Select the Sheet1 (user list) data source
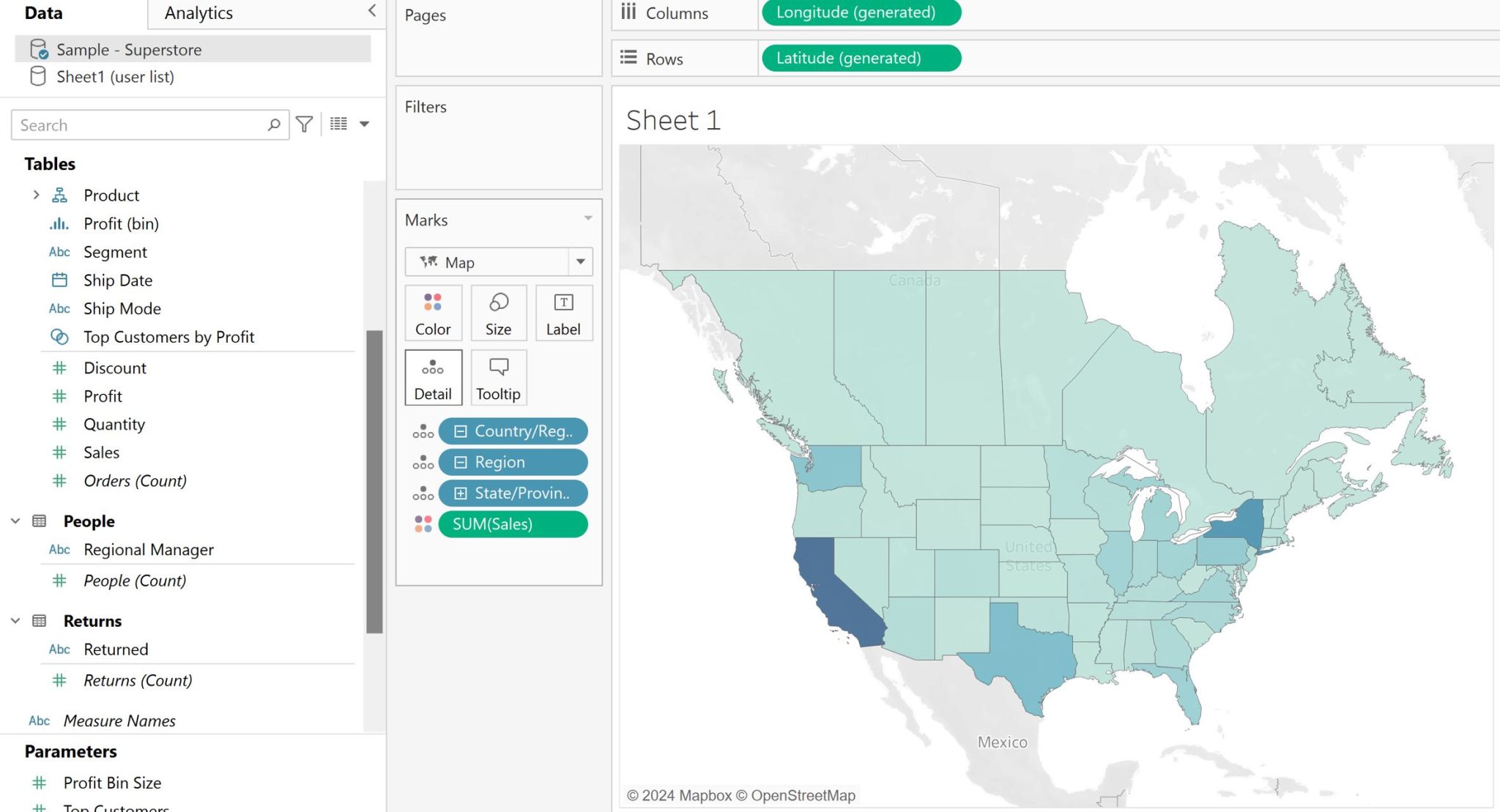Screen dimensions: 1500x812 115,77
